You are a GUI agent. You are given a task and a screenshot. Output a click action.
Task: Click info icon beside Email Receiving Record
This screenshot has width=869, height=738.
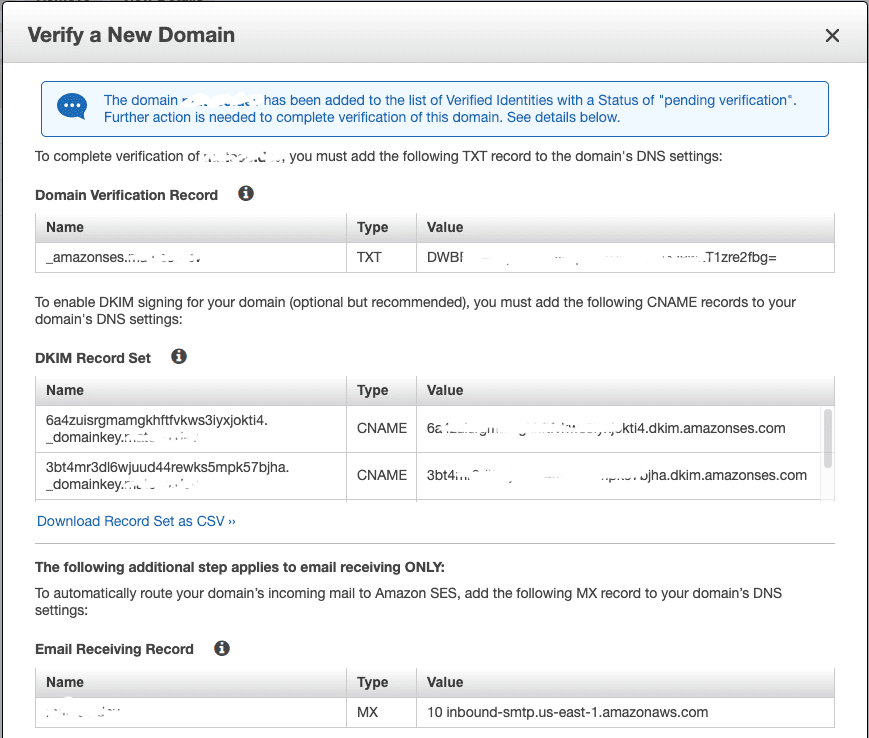[222, 648]
